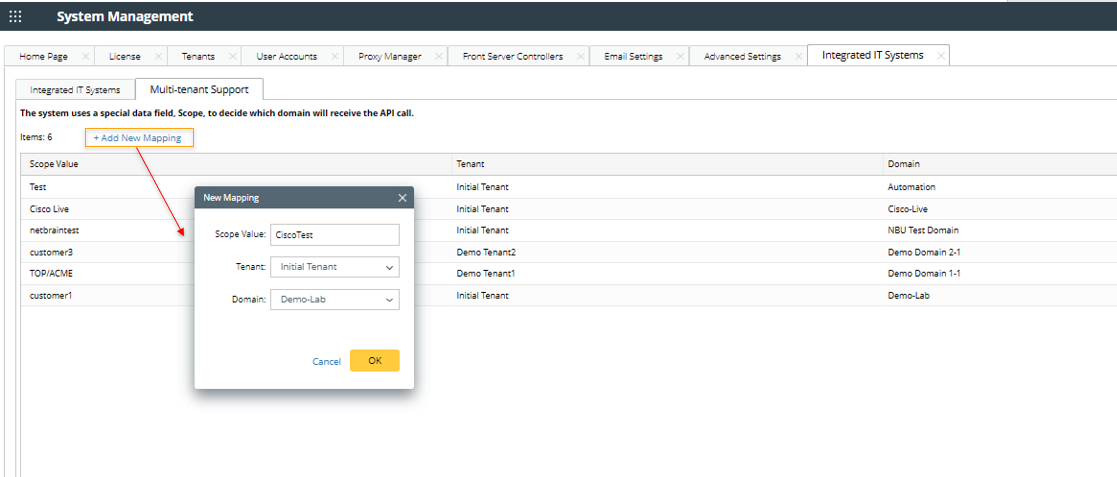Click Add New Mapping
The height and width of the screenshot is (477, 1117).
pos(138,138)
